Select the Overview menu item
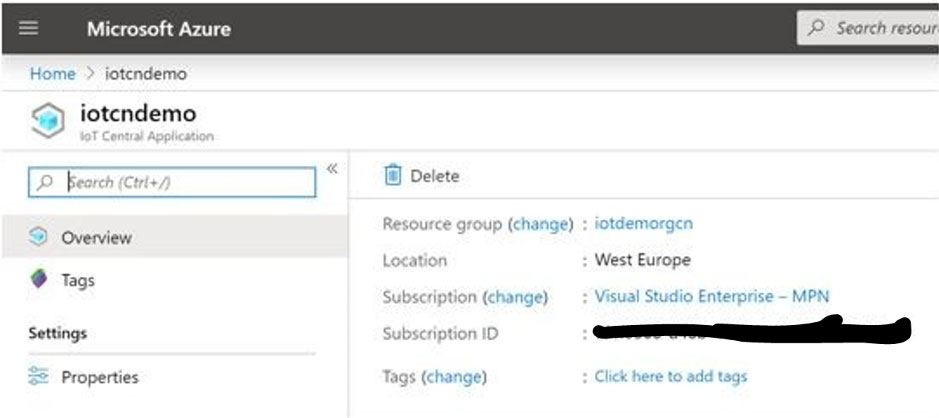 [x=96, y=238]
